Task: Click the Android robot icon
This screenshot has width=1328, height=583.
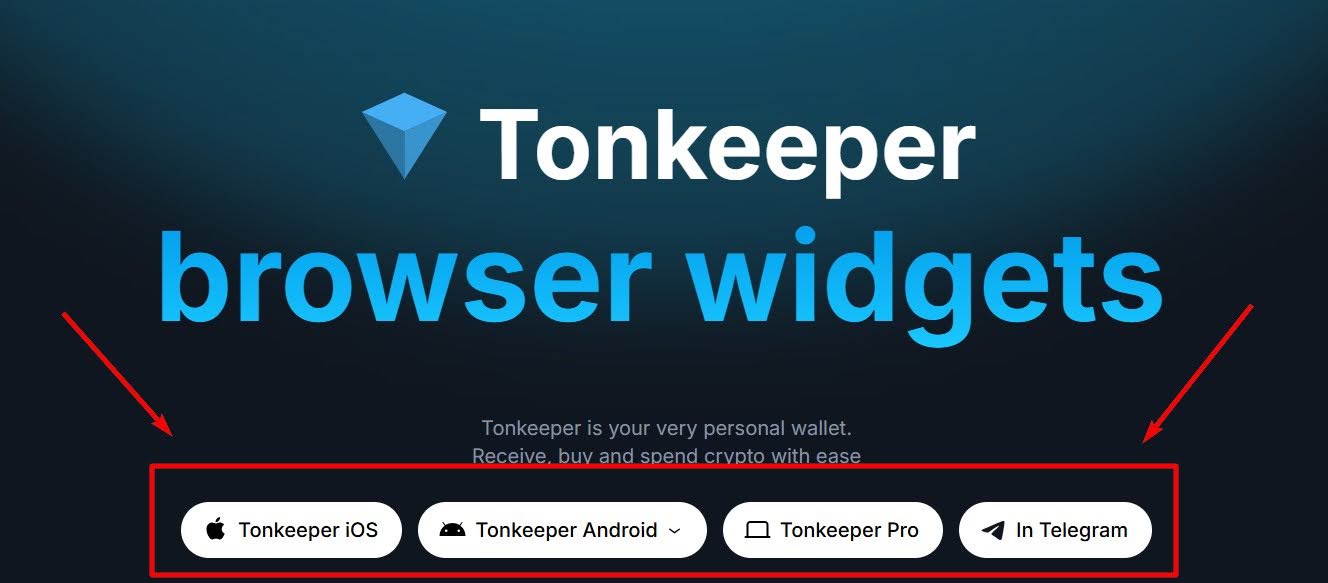Action: point(452,530)
